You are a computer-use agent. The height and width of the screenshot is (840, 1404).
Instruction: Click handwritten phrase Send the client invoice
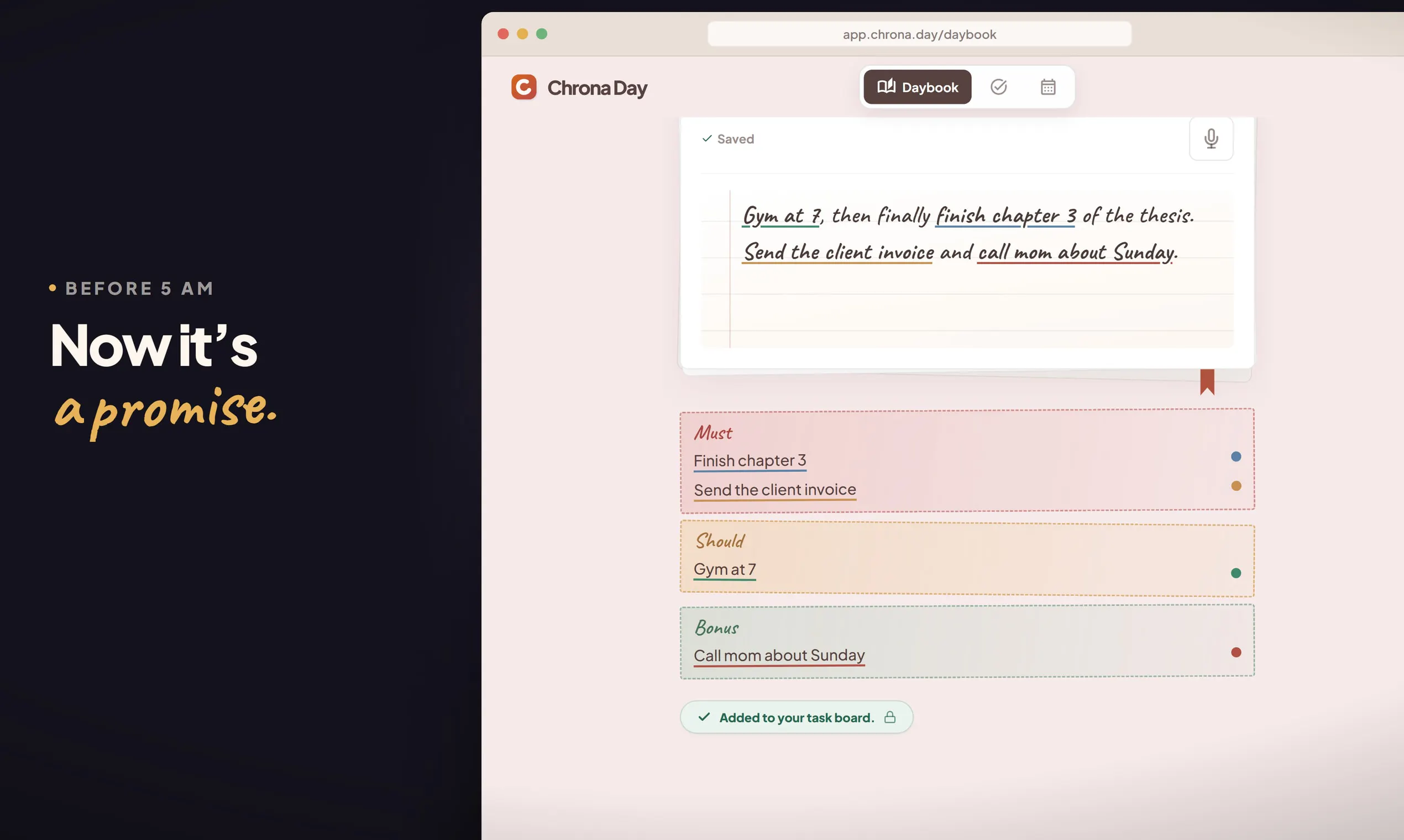pyautogui.click(x=838, y=252)
